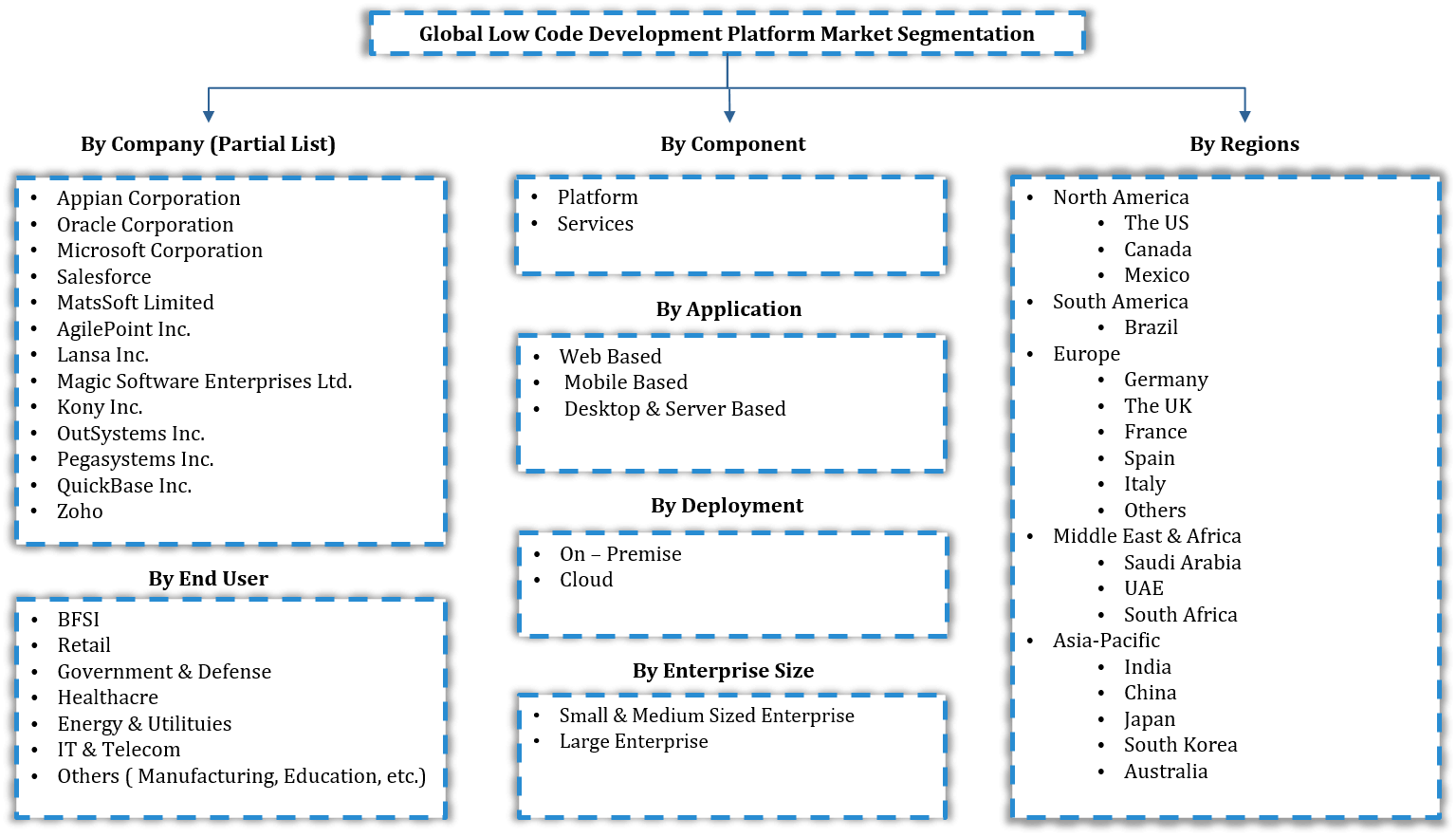Click the left downward arrowhead under the title
The height and width of the screenshot is (837, 1456).
tap(209, 116)
